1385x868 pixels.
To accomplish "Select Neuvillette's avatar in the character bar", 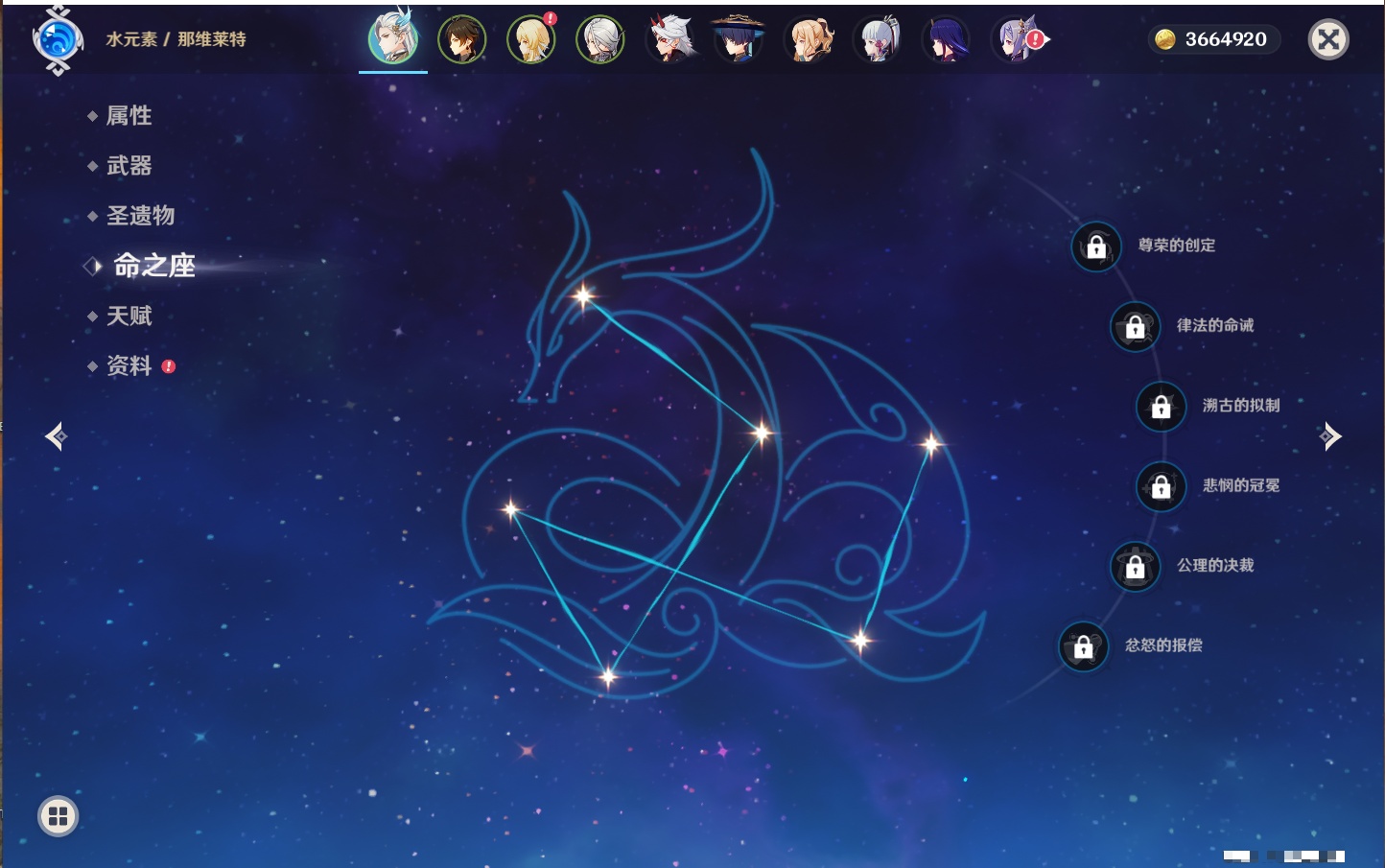I will tap(393, 39).
